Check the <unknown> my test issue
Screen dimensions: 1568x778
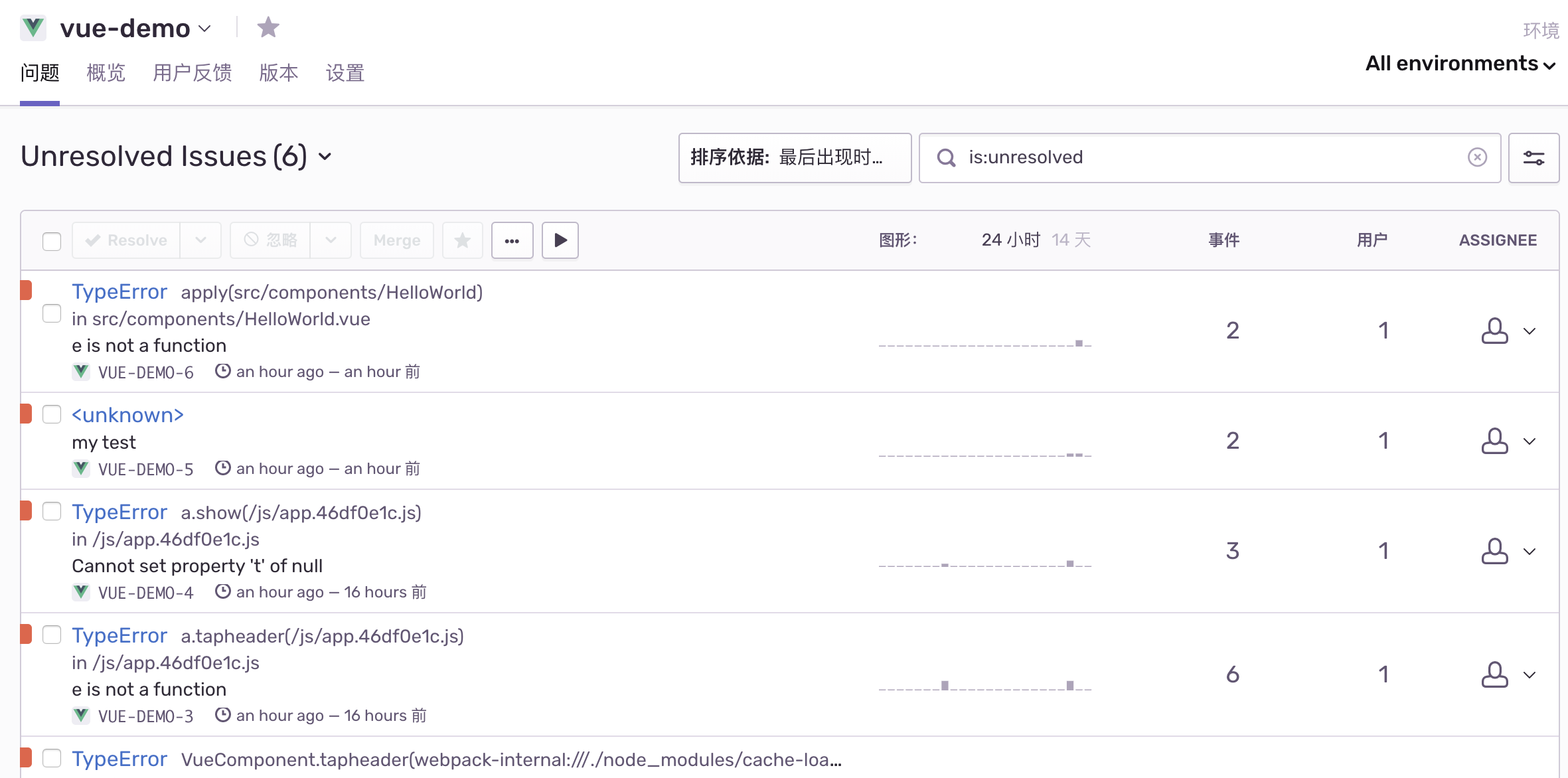pos(52,414)
